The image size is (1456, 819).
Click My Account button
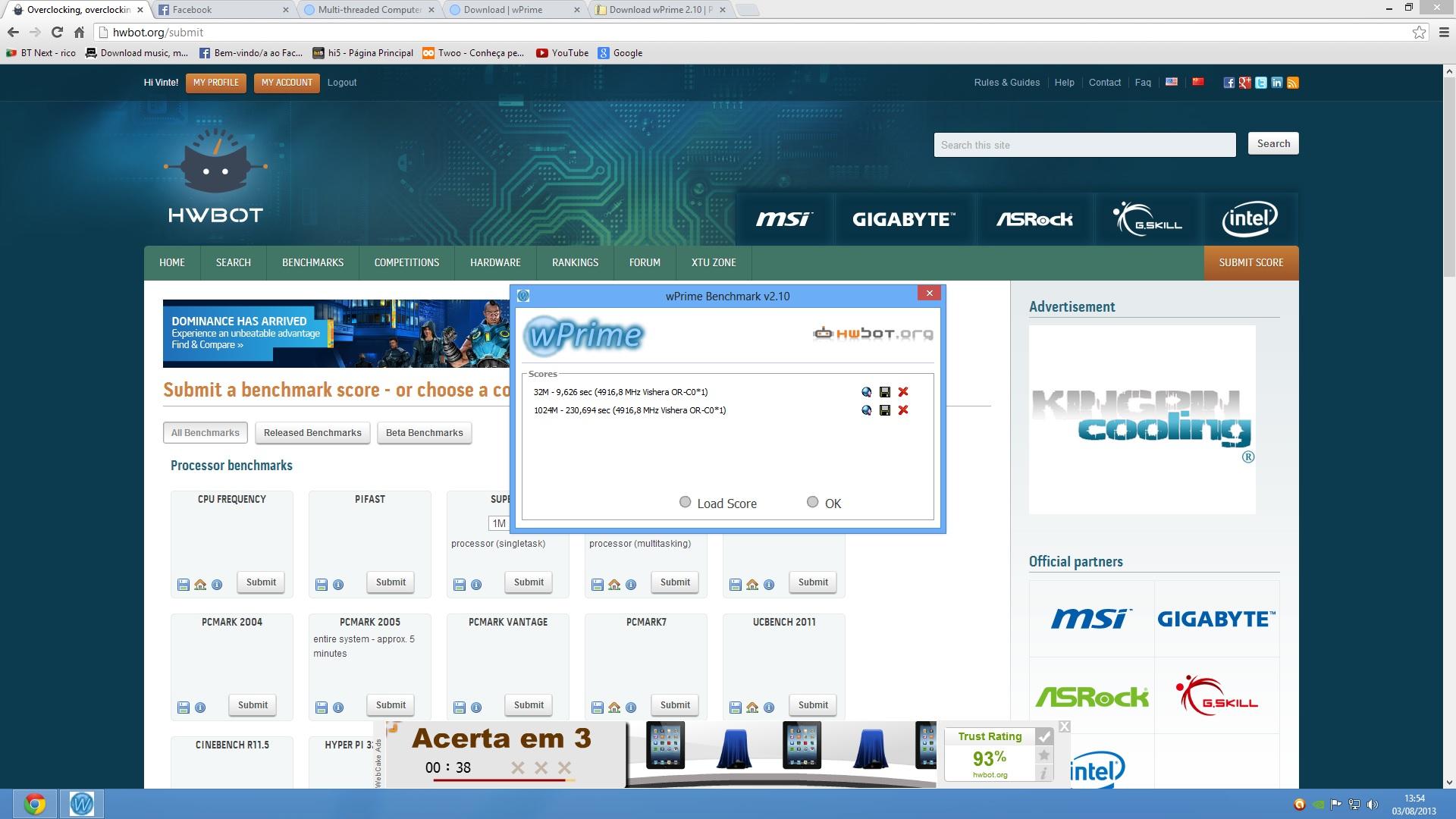(x=287, y=83)
